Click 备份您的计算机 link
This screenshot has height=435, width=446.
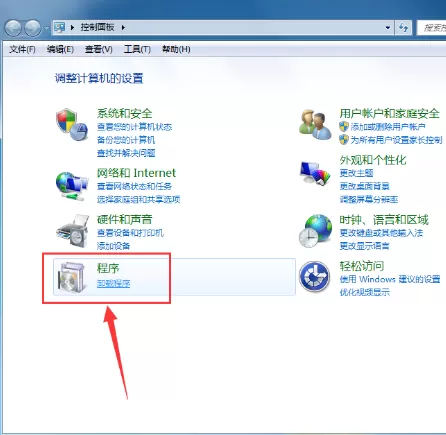pyautogui.click(x=126, y=140)
